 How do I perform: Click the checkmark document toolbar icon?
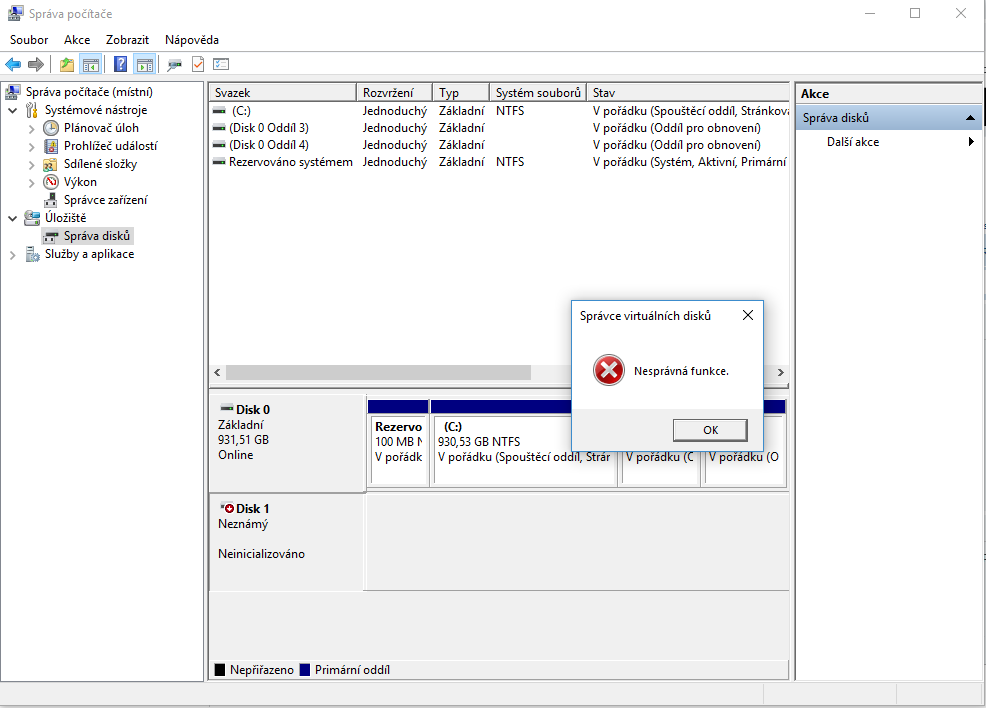(x=197, y=64)
